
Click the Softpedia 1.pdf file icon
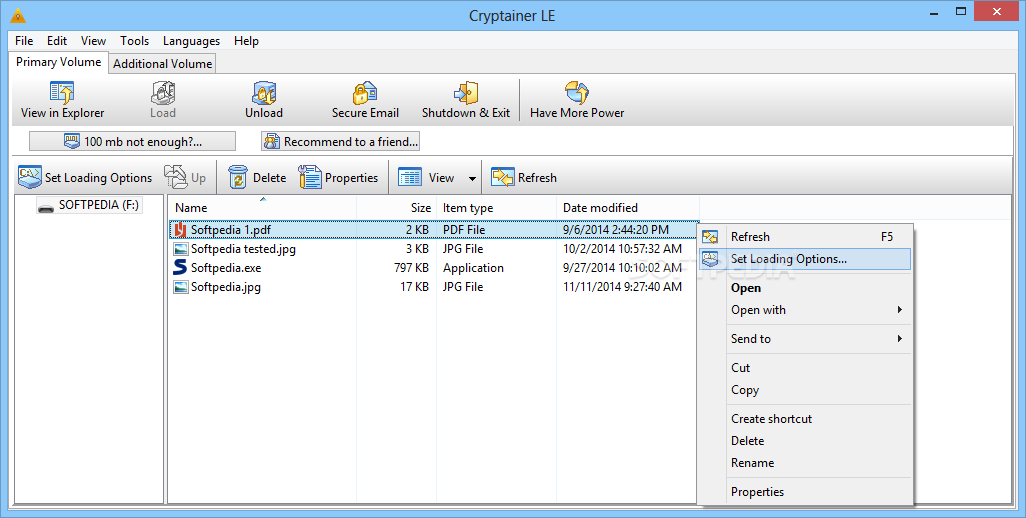[181, 230]
